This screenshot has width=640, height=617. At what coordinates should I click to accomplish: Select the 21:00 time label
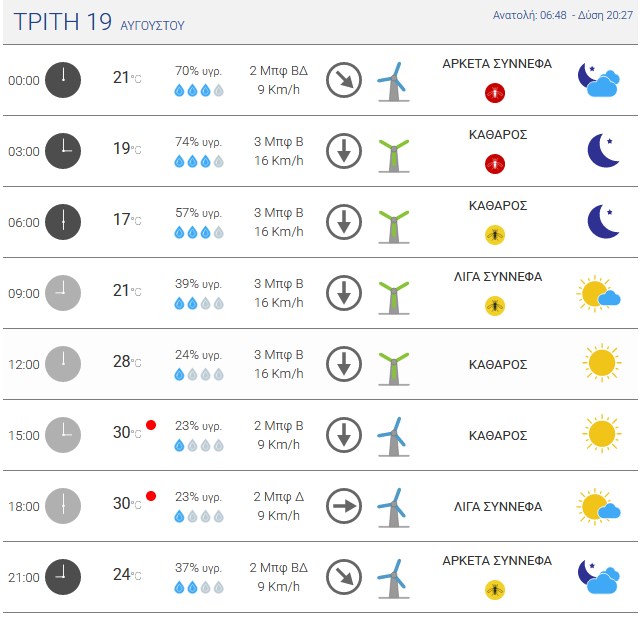(24, 577)
